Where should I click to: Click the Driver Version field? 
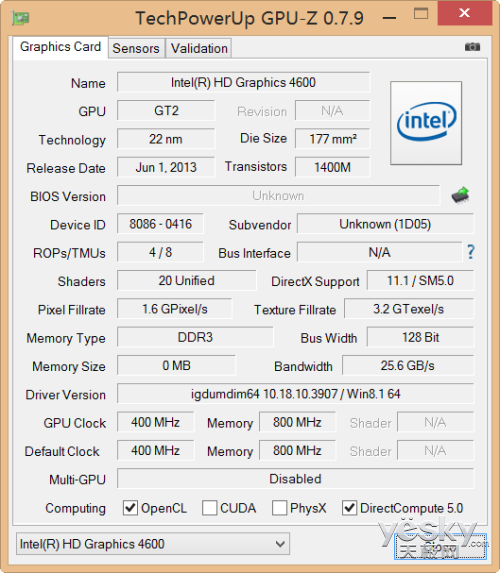[x=295, y=394]
